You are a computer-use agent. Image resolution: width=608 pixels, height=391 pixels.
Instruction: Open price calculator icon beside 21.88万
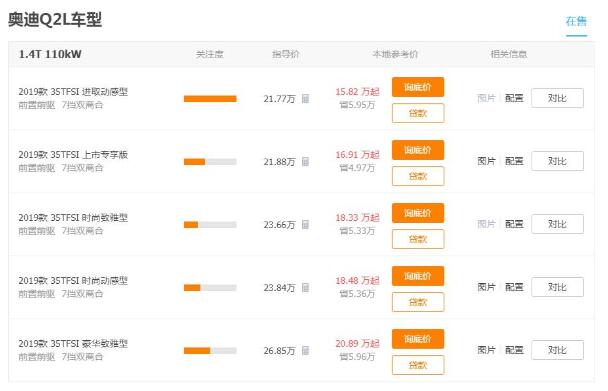[306, 161]
